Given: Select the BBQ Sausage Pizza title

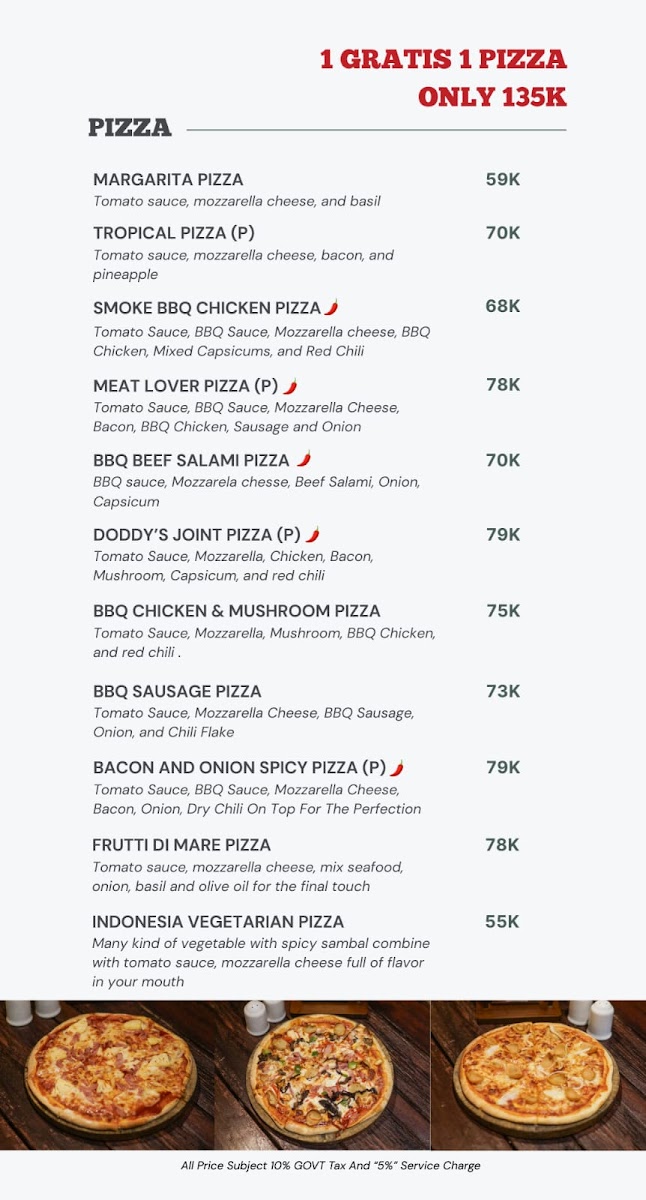Looking at the screenshot, I should pos(177,691).
